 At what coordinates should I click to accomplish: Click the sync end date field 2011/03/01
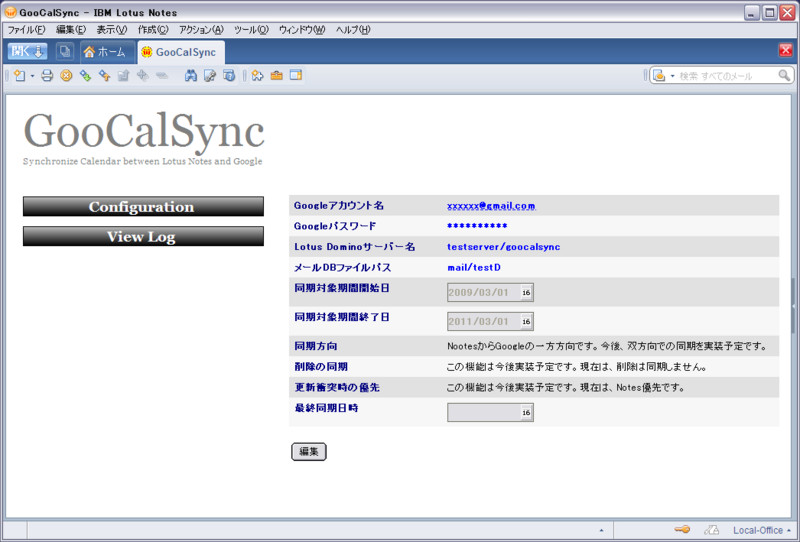(x=483, y=322)
